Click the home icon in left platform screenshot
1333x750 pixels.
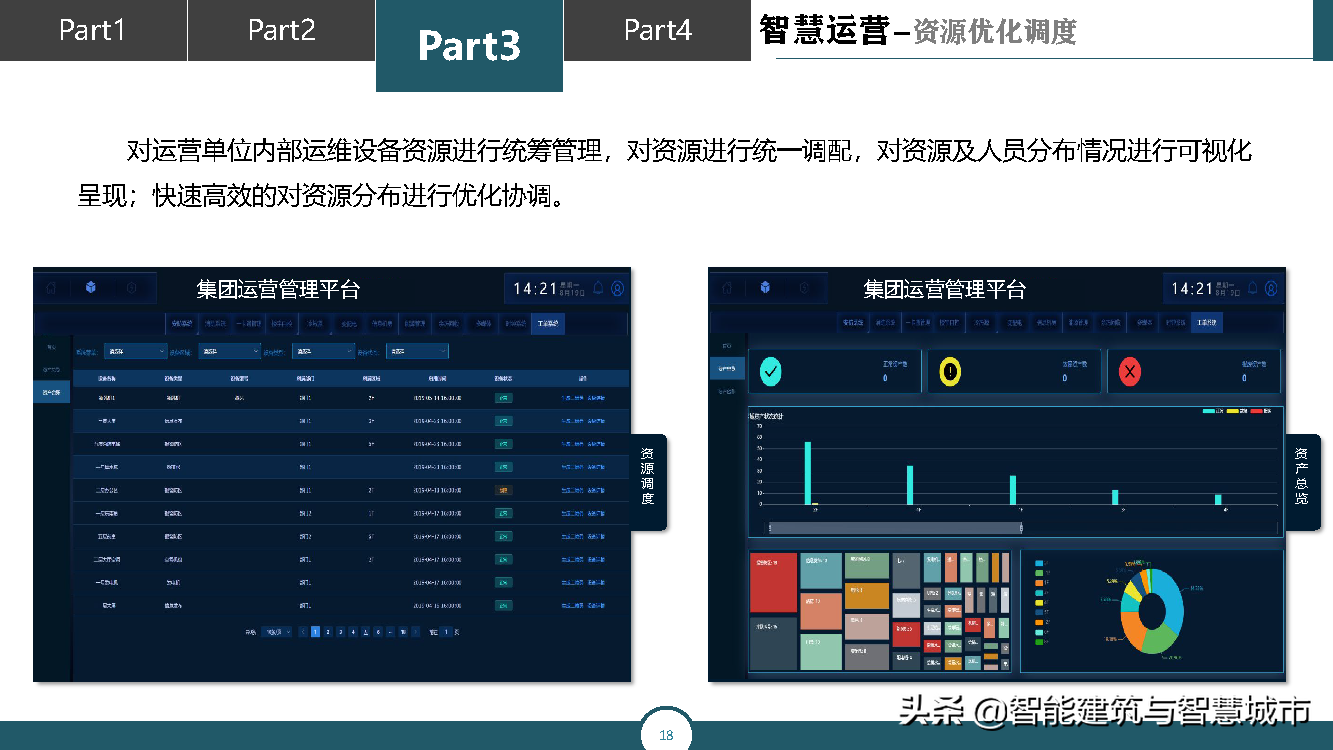pos(50,288)
